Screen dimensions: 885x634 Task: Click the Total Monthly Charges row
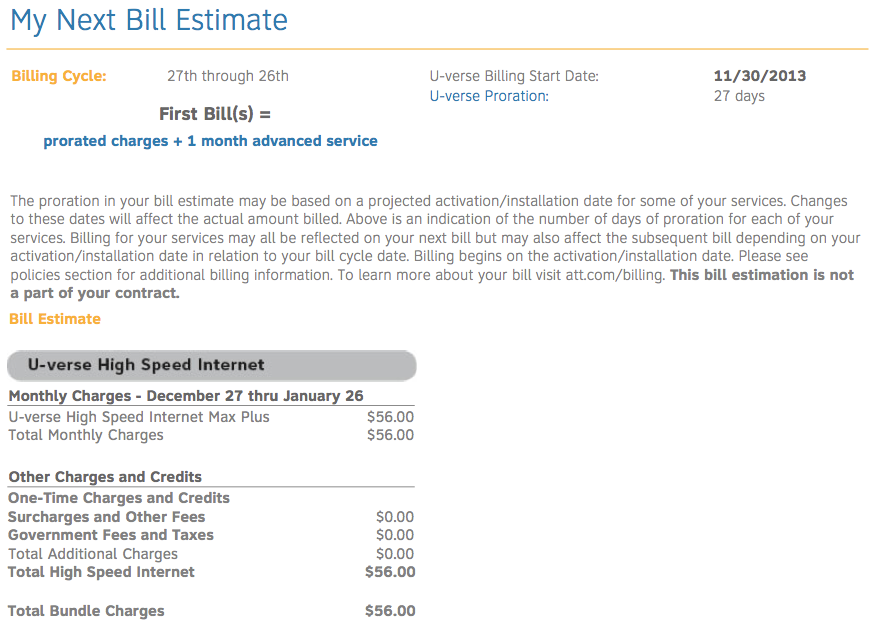coord(211,435)
